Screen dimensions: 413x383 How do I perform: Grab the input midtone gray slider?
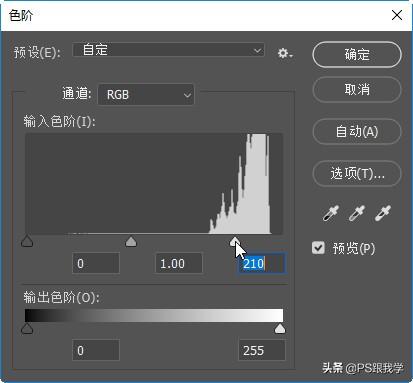[x=131, y=241]
